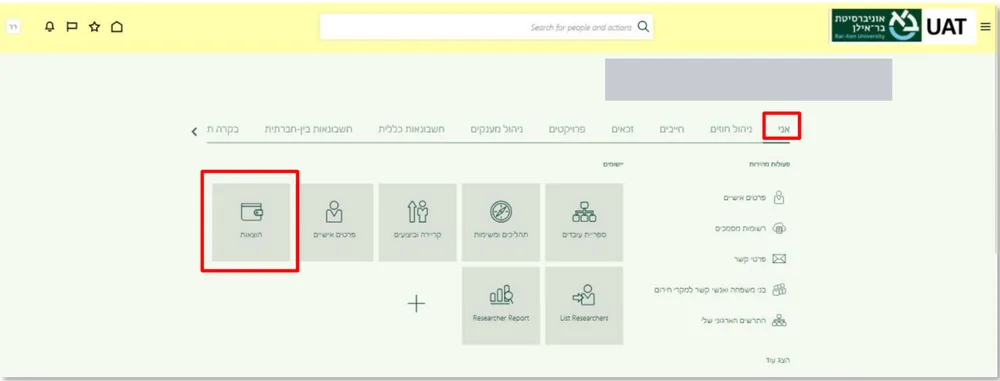The height and width of the screenshot is (381, 1000).
Task: Open the פרויקטים tab
Action: pos(567,129)
